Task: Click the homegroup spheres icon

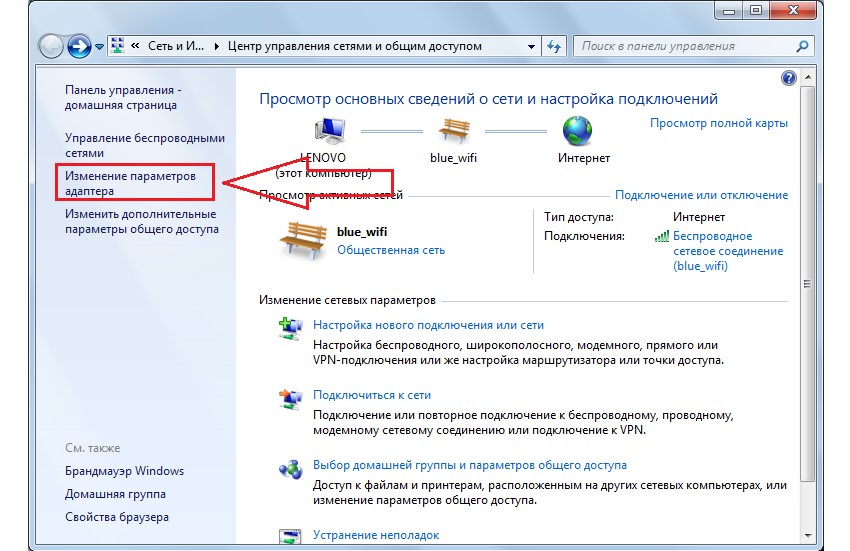Action: pyautogui.click(x=291, y=469)
